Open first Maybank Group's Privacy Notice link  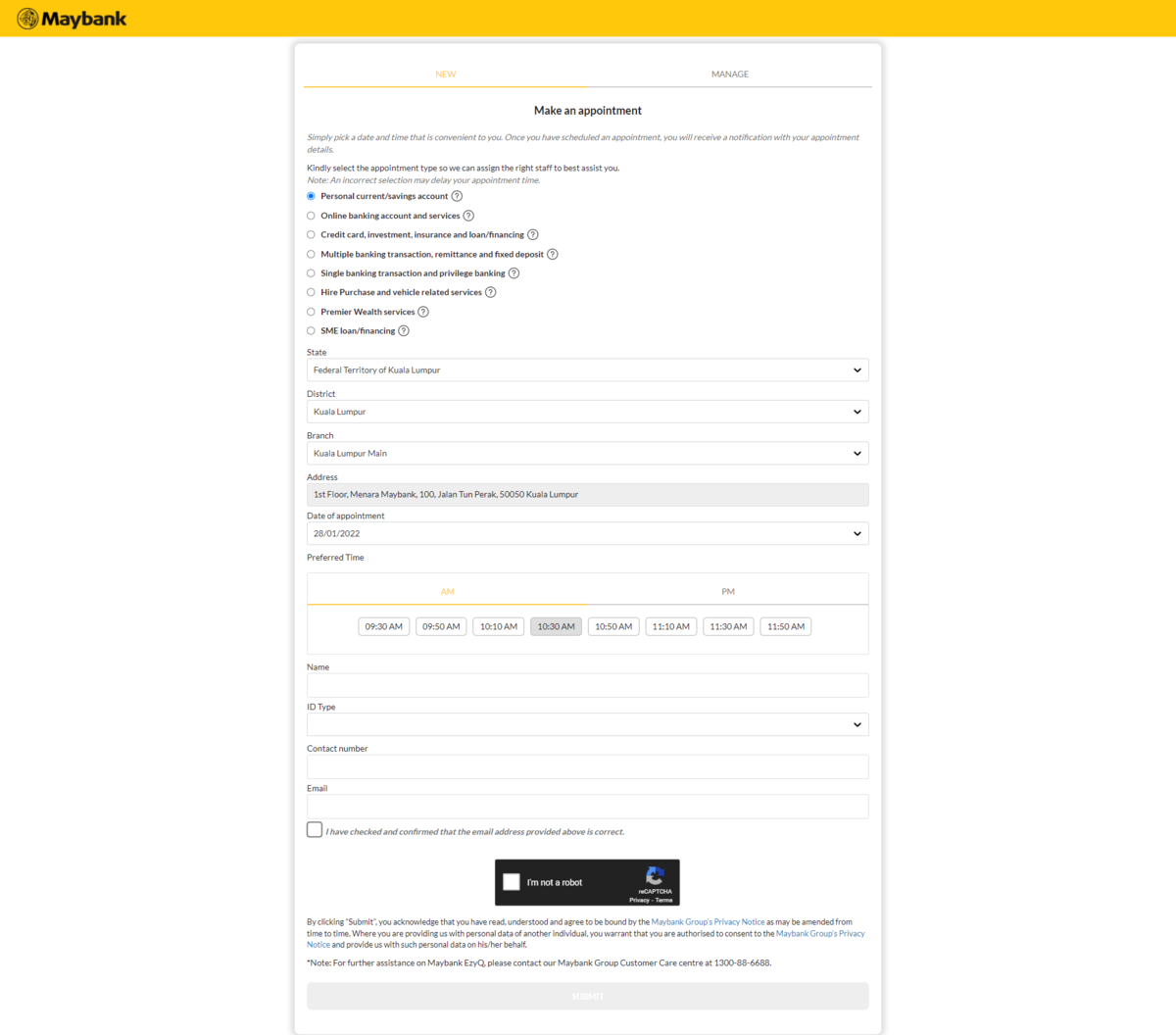[x=709, y=922]
